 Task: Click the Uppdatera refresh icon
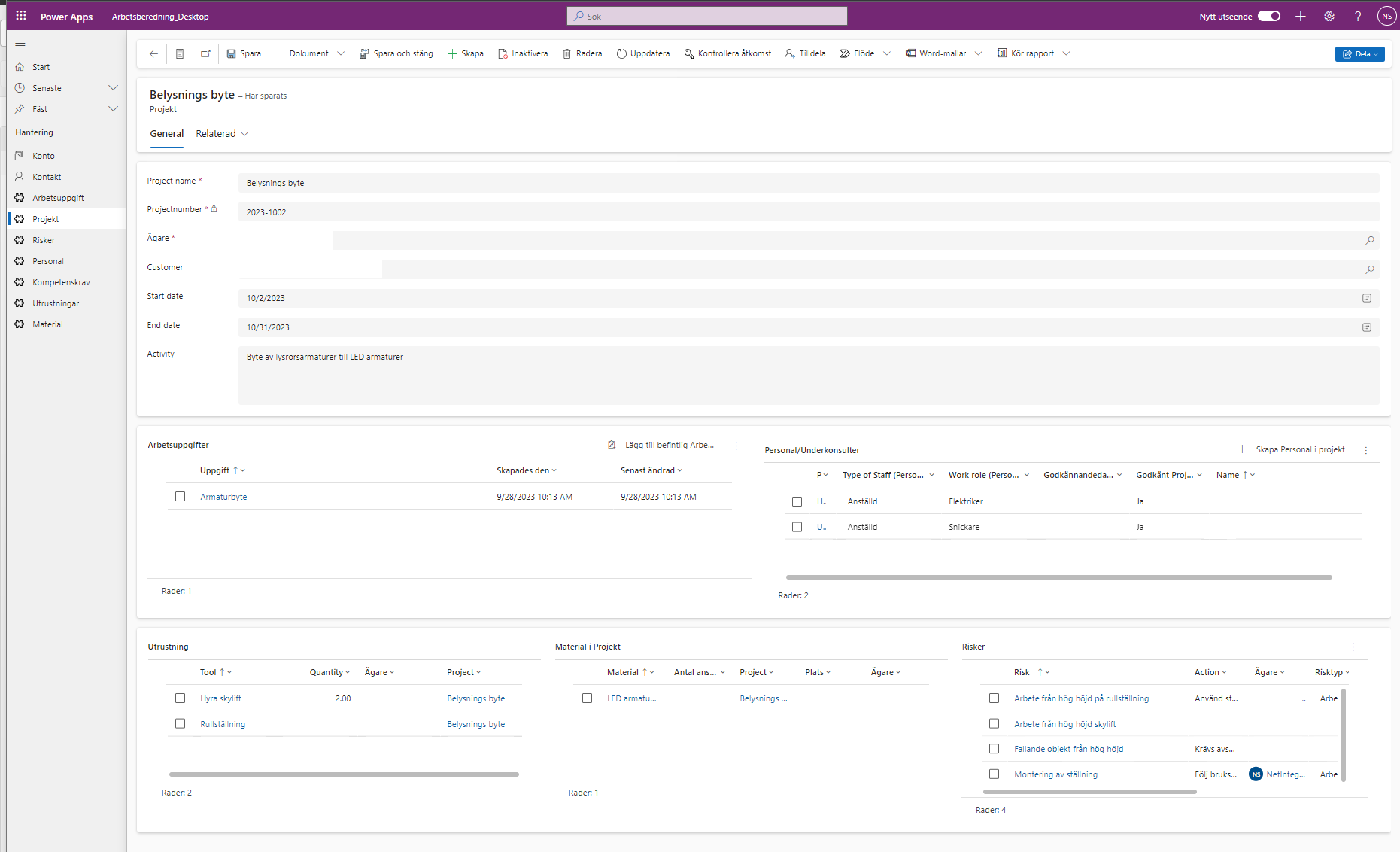[x=621, y=53]
